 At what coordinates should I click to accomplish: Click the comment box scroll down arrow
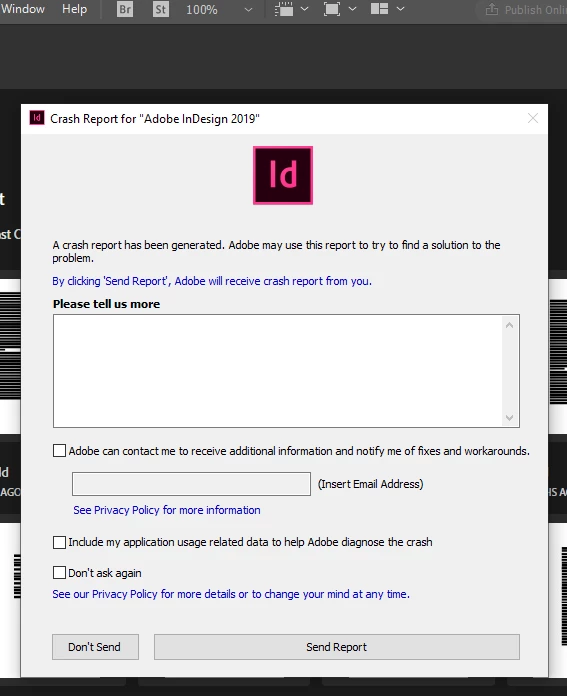(x=509, y=418)
